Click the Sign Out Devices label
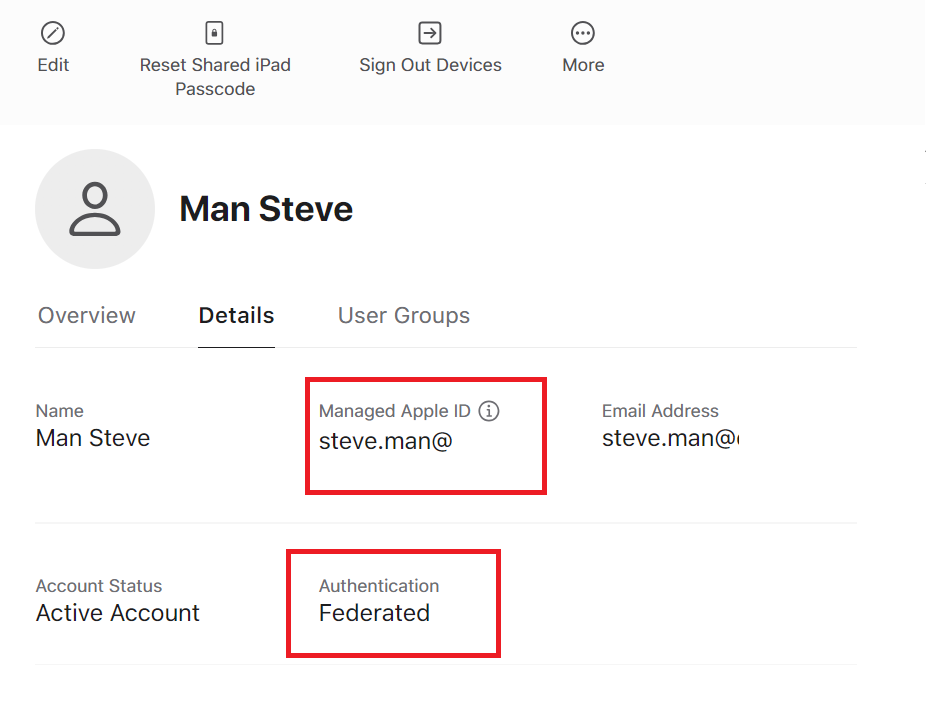926x712 pixels. [x=430, y=65]
